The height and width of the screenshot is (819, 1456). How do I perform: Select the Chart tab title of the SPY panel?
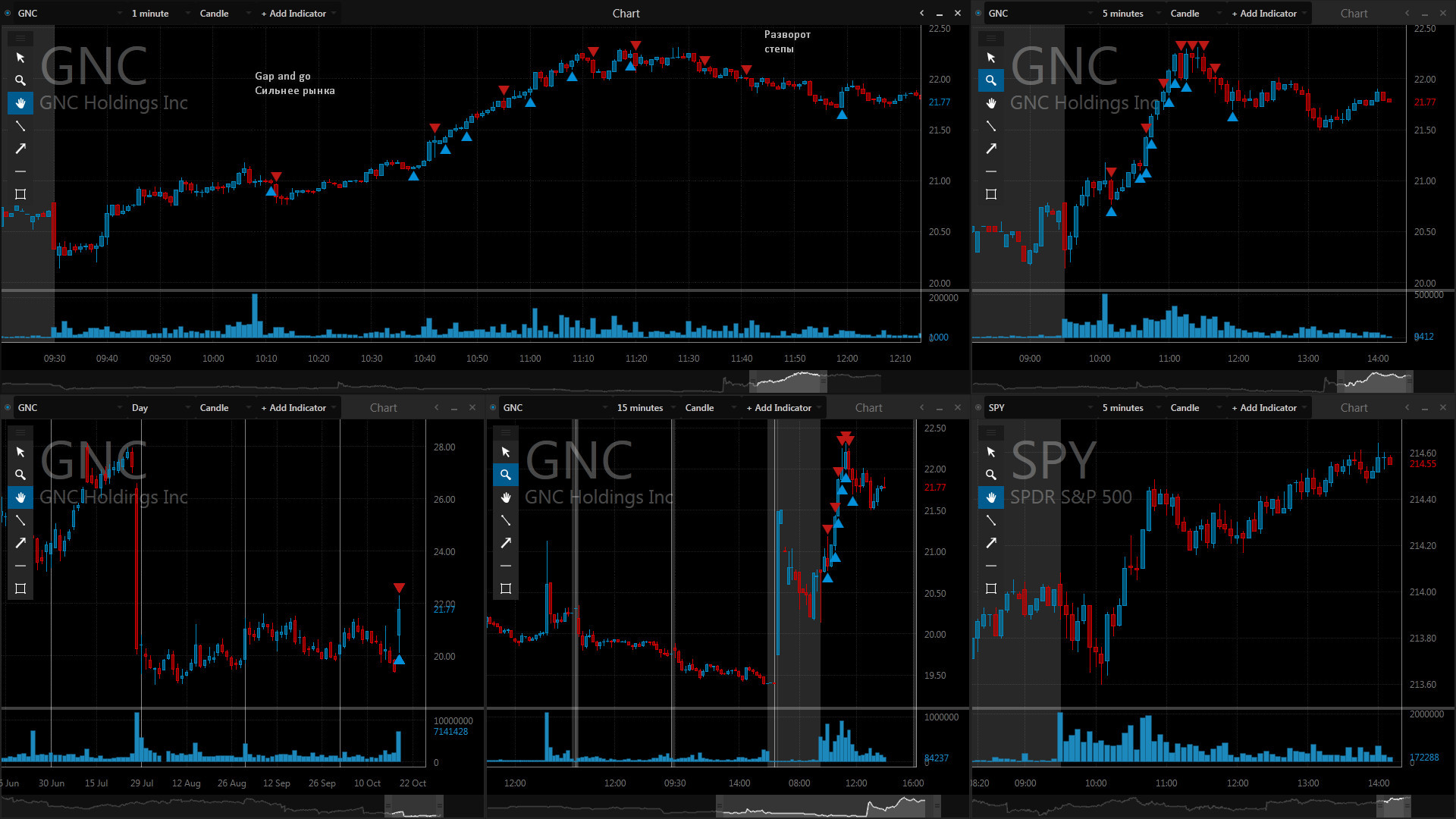[1354, 408]
